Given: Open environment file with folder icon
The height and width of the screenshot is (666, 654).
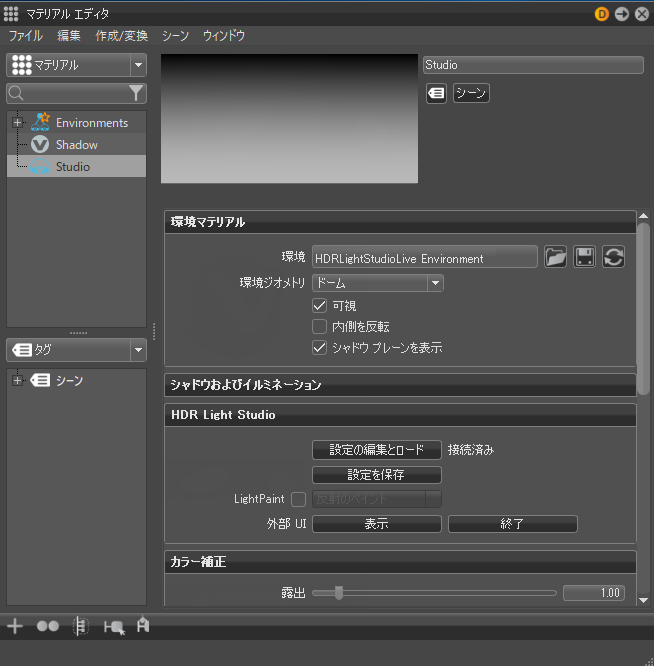Looking at the screenshot, I should point(555,257).
